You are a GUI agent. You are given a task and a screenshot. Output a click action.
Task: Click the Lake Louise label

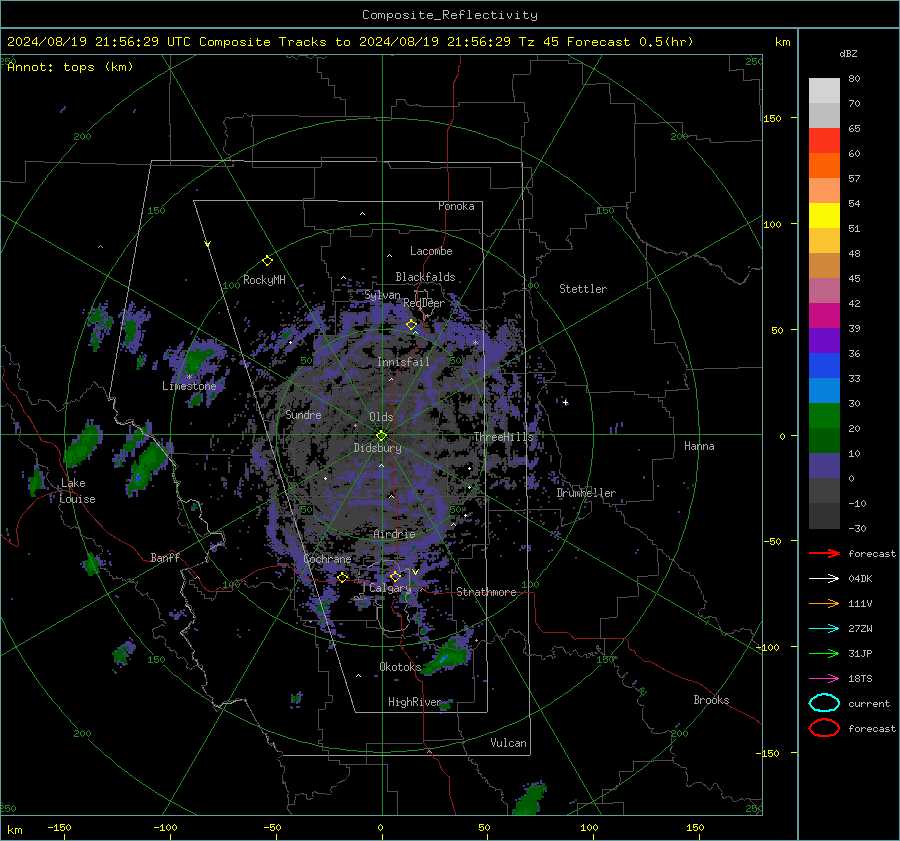coord(77,491)
